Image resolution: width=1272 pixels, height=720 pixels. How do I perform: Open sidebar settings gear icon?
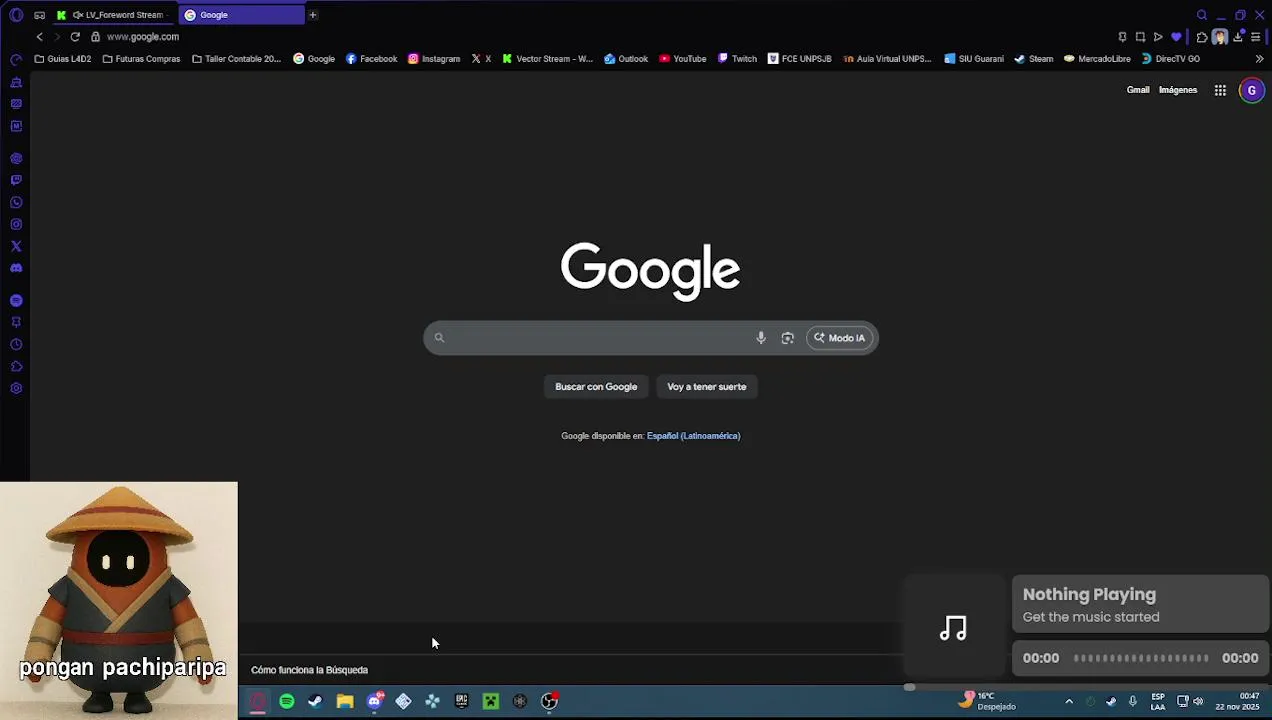click(x=16, y=389)
